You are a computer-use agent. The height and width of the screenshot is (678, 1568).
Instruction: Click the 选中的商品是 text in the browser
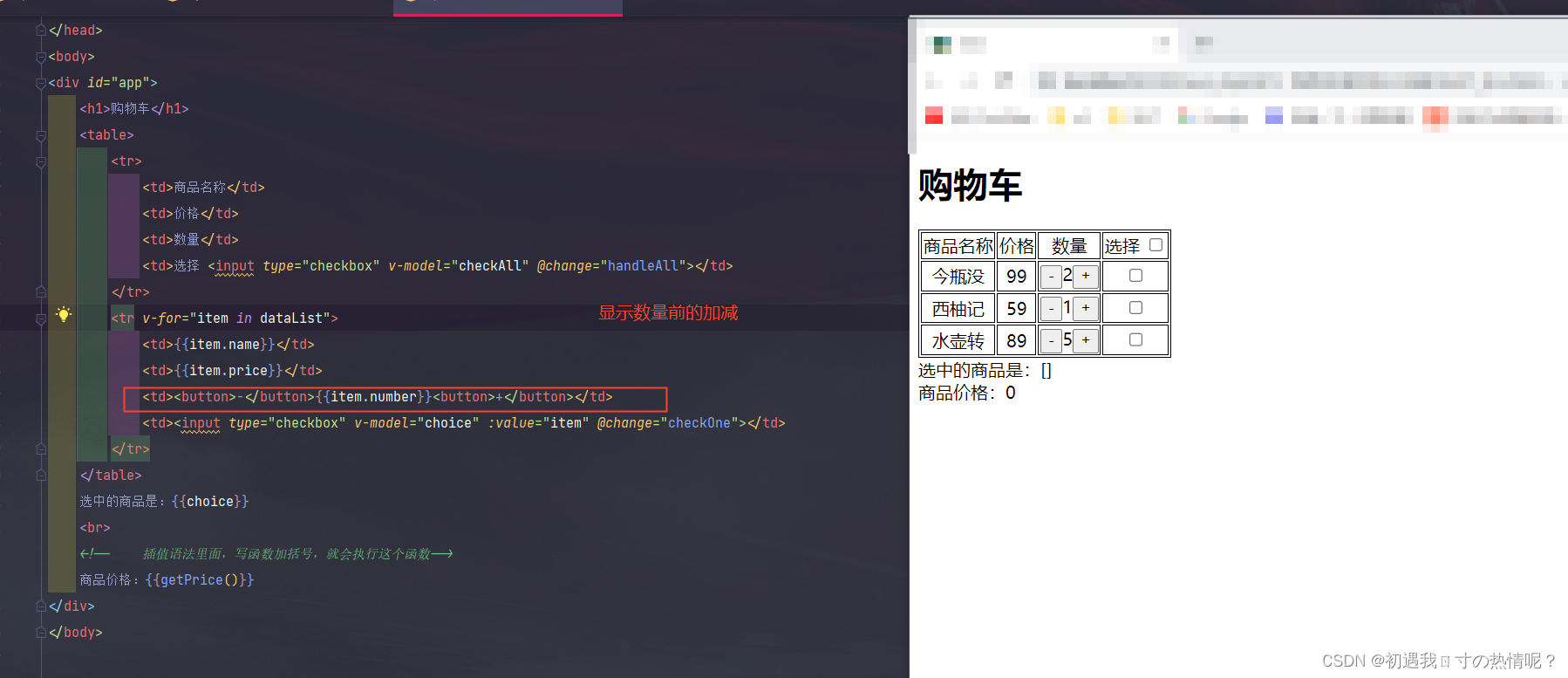(985, 371)
